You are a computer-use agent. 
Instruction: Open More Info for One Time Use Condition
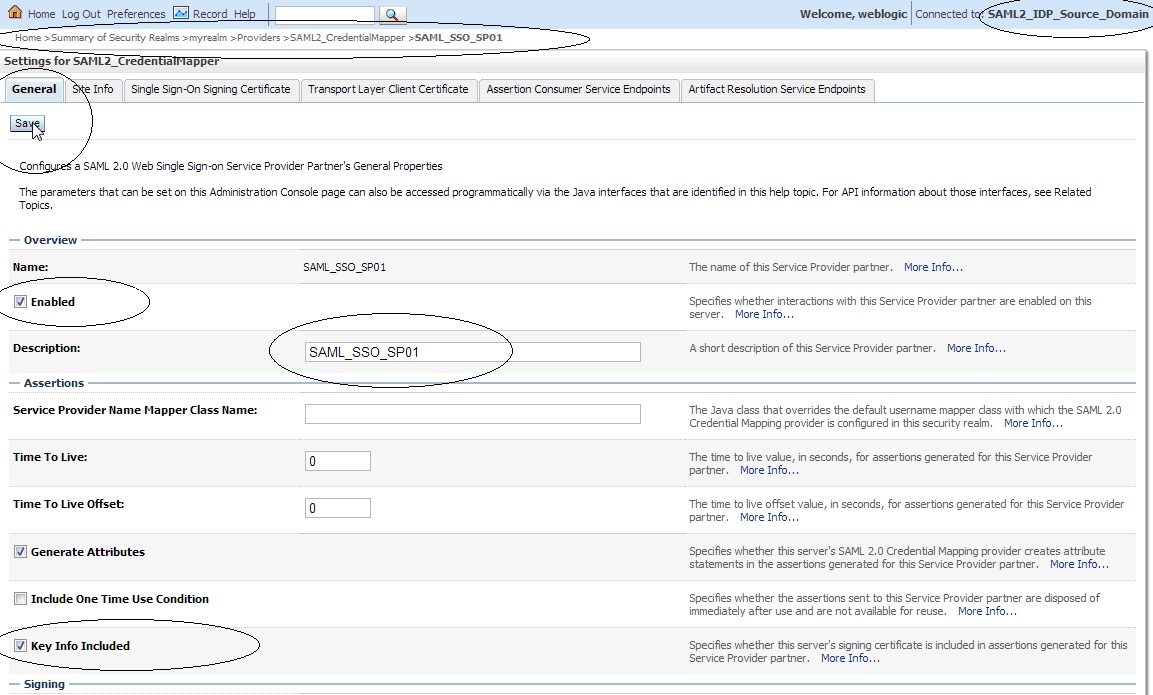pos(987,611)
